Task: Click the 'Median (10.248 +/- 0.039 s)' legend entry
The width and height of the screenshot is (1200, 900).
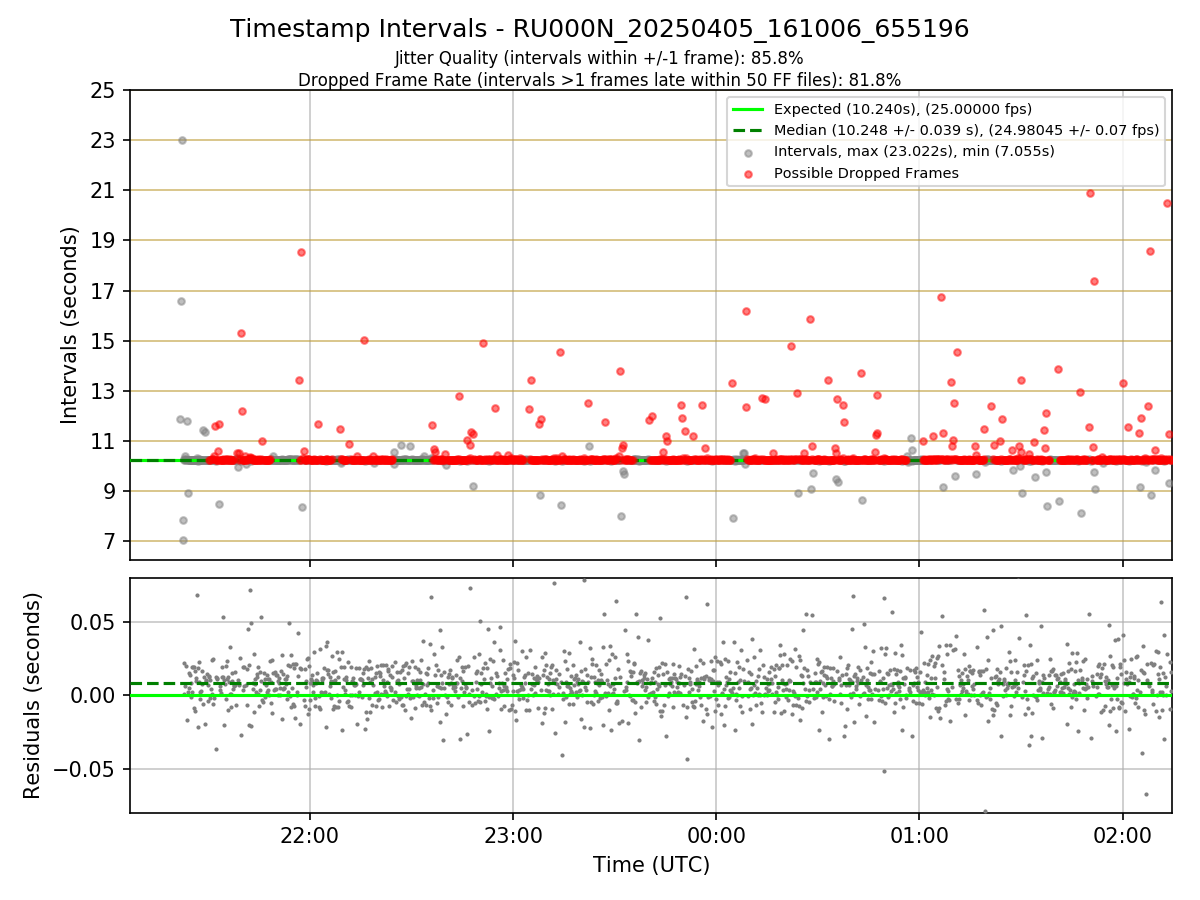Action: [966, 130]
